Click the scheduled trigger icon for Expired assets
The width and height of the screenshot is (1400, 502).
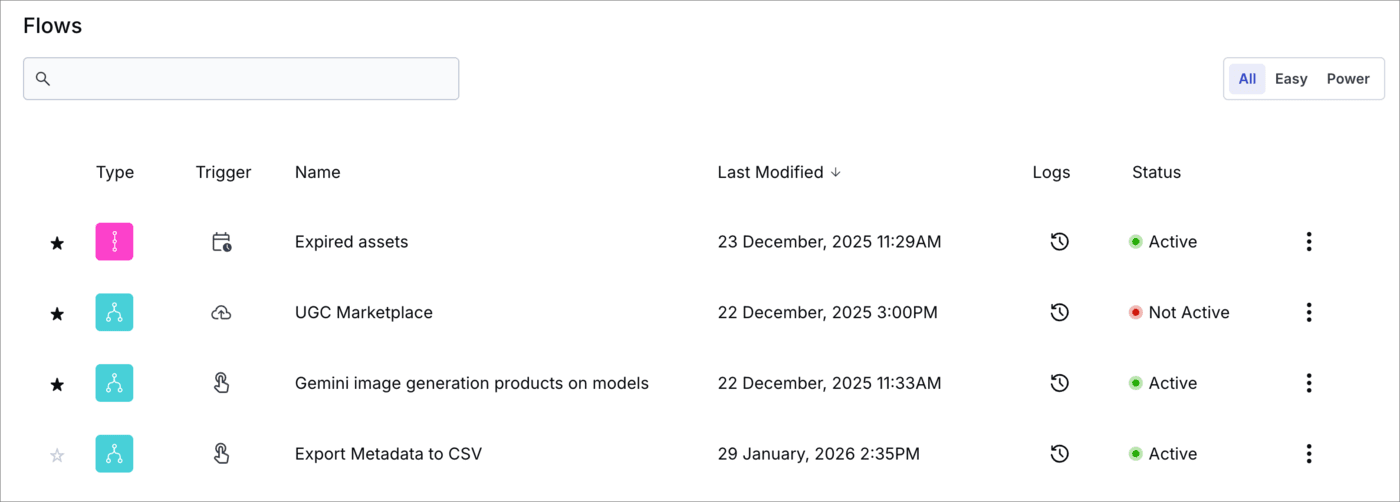(222, 242)
